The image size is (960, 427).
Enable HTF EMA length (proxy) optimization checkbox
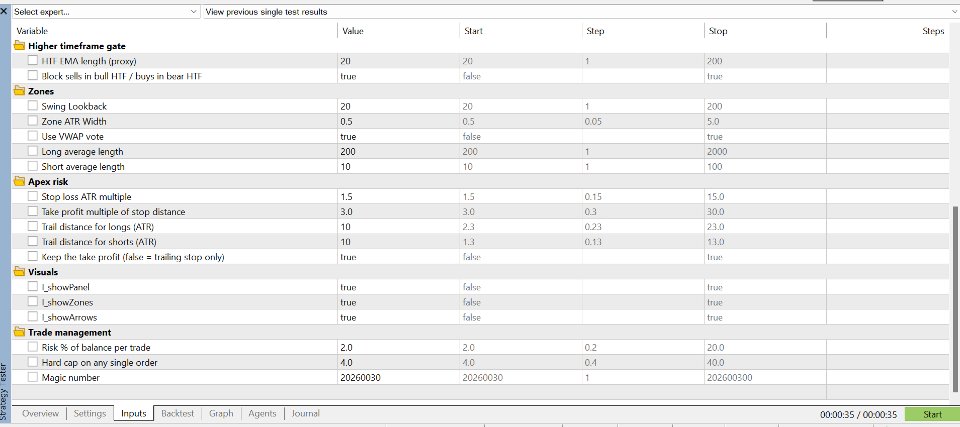32,61
